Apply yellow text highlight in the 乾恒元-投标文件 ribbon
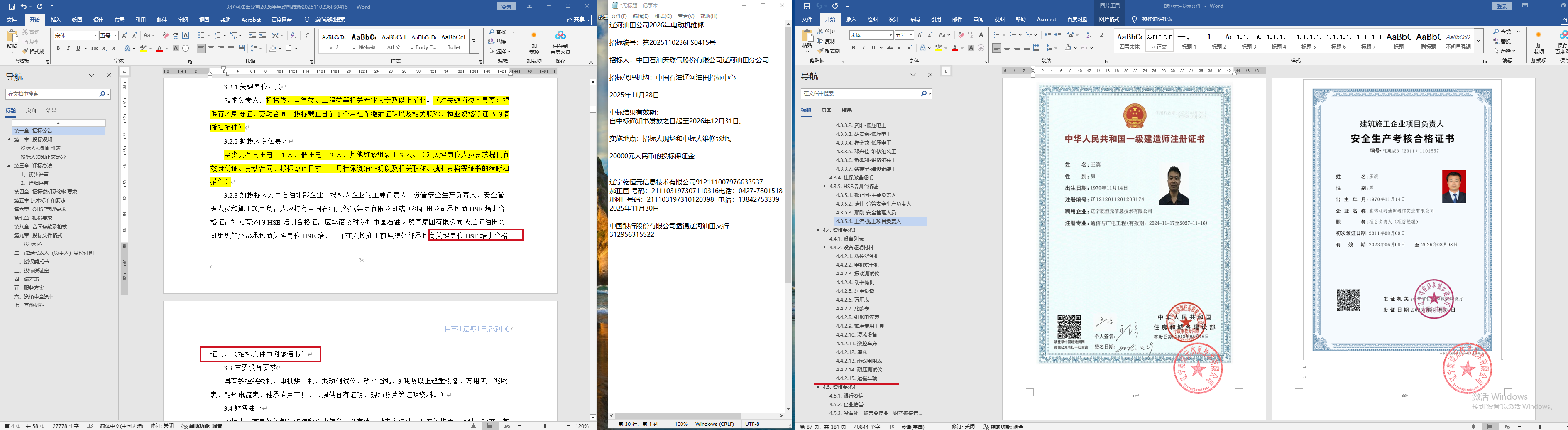This screenshot has width=1568, height=430. [x=938, y=47]
